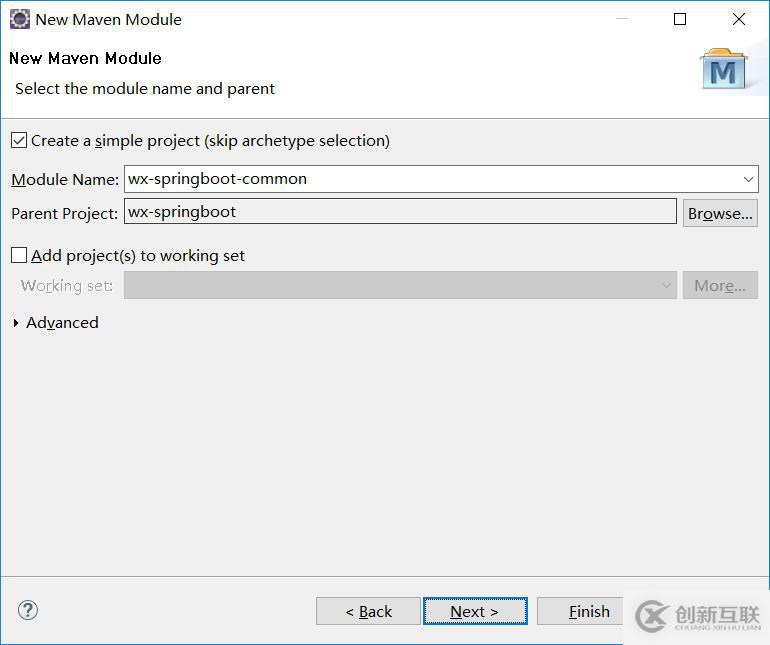Click the Parent Project field

[x=400, y=212]
